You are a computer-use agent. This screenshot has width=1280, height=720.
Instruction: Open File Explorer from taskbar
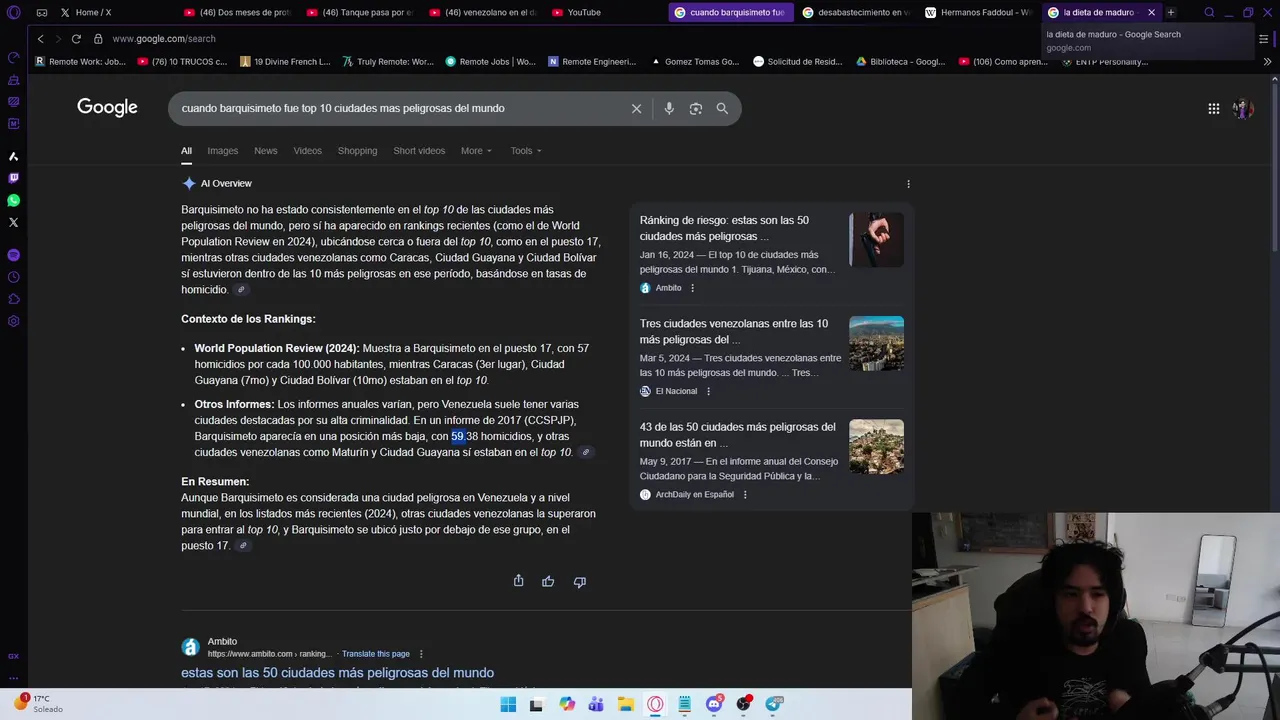click(x=625, y=704)
